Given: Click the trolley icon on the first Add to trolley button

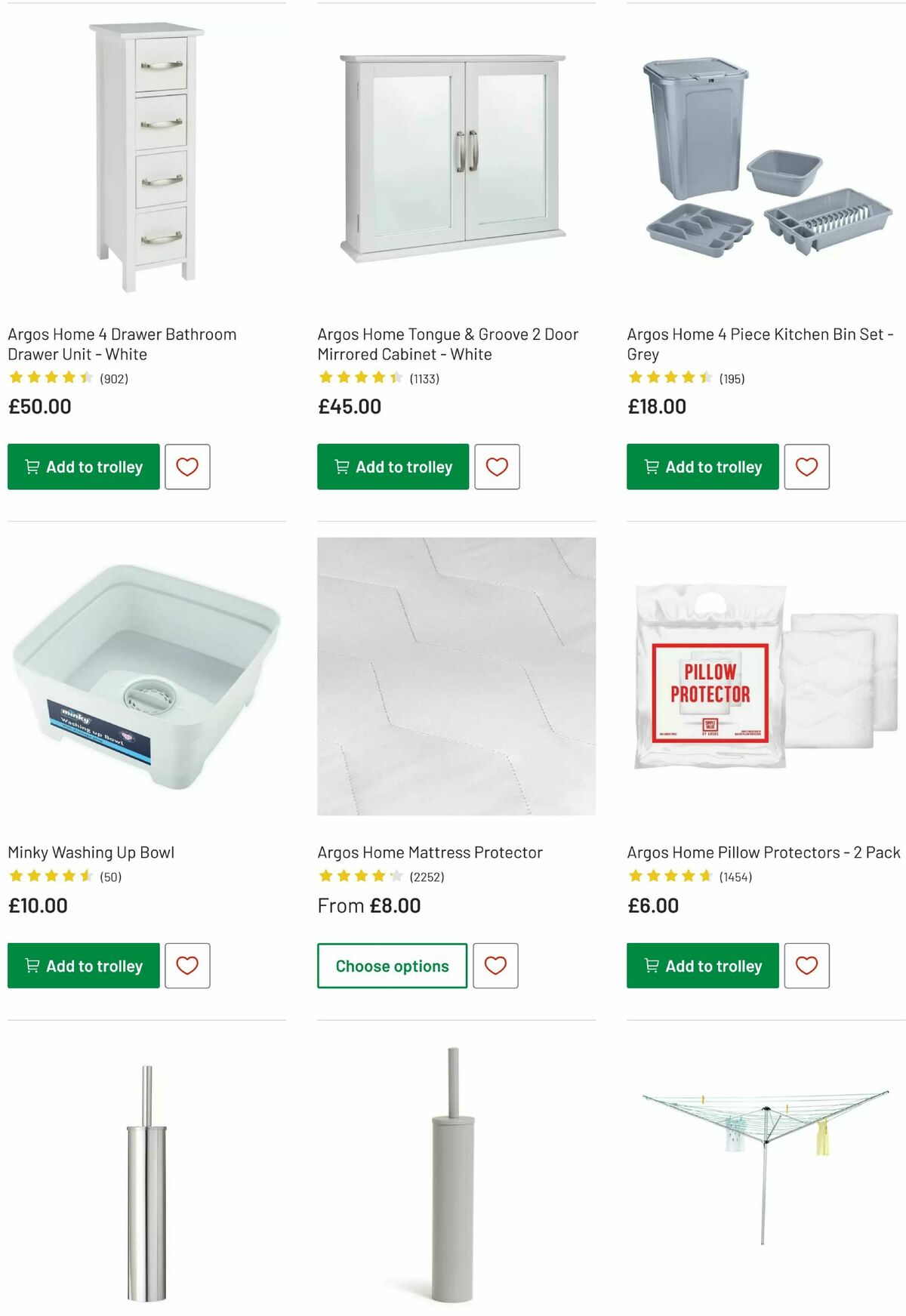Looking at the screenshot, I should [x=32, y=467].
